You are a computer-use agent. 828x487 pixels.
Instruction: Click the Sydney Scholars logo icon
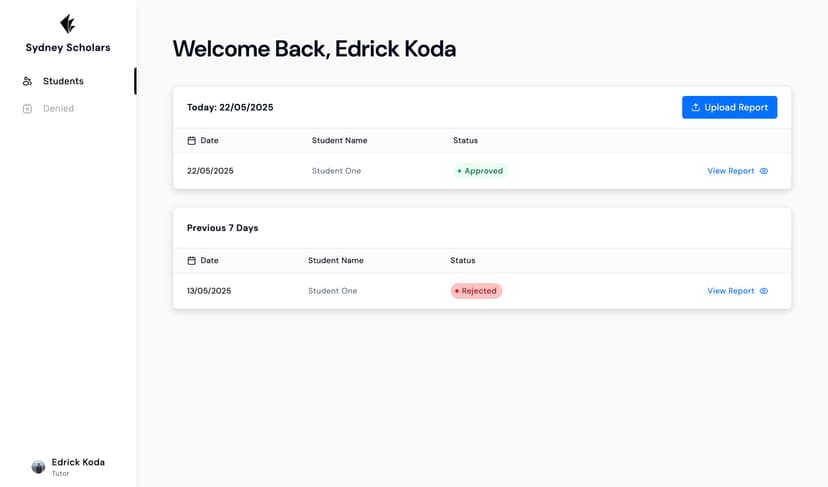pyautogui.click(x=68, y=24)
